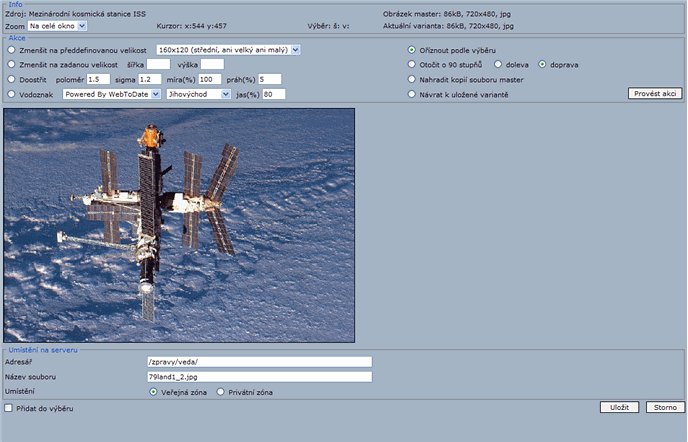The image size is (688, 442).
Task: Select the 'Privátní zóna' radio button
Action: pos(221,392)
